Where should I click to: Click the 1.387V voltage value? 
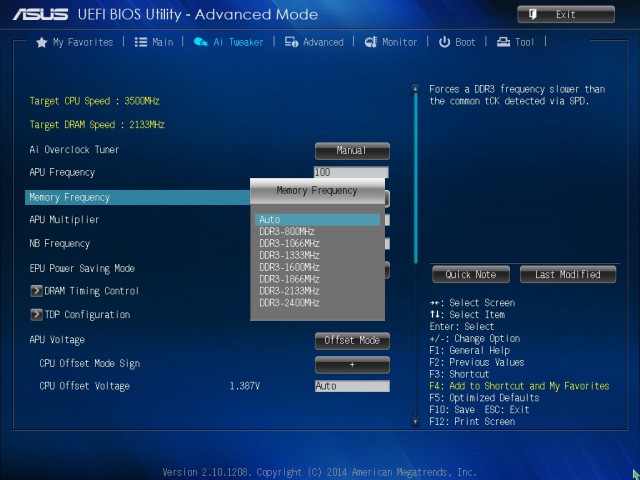244,386
